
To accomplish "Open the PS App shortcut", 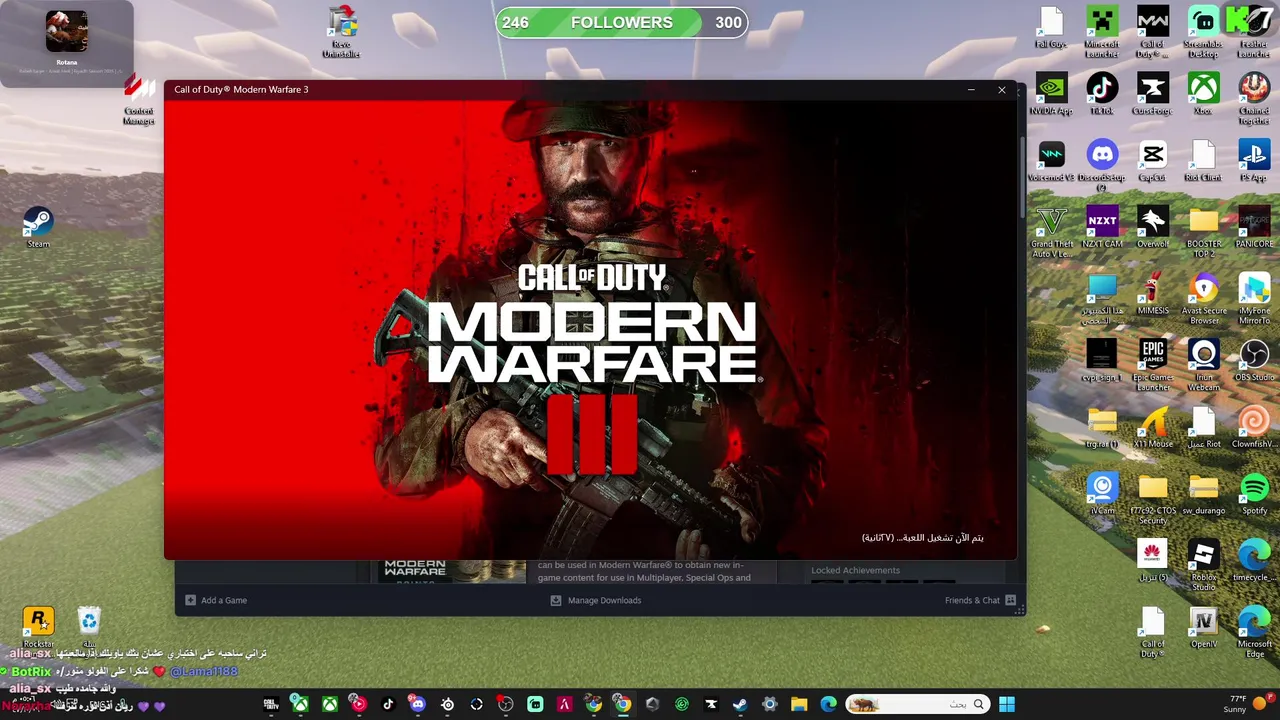I will [1254, 161].
